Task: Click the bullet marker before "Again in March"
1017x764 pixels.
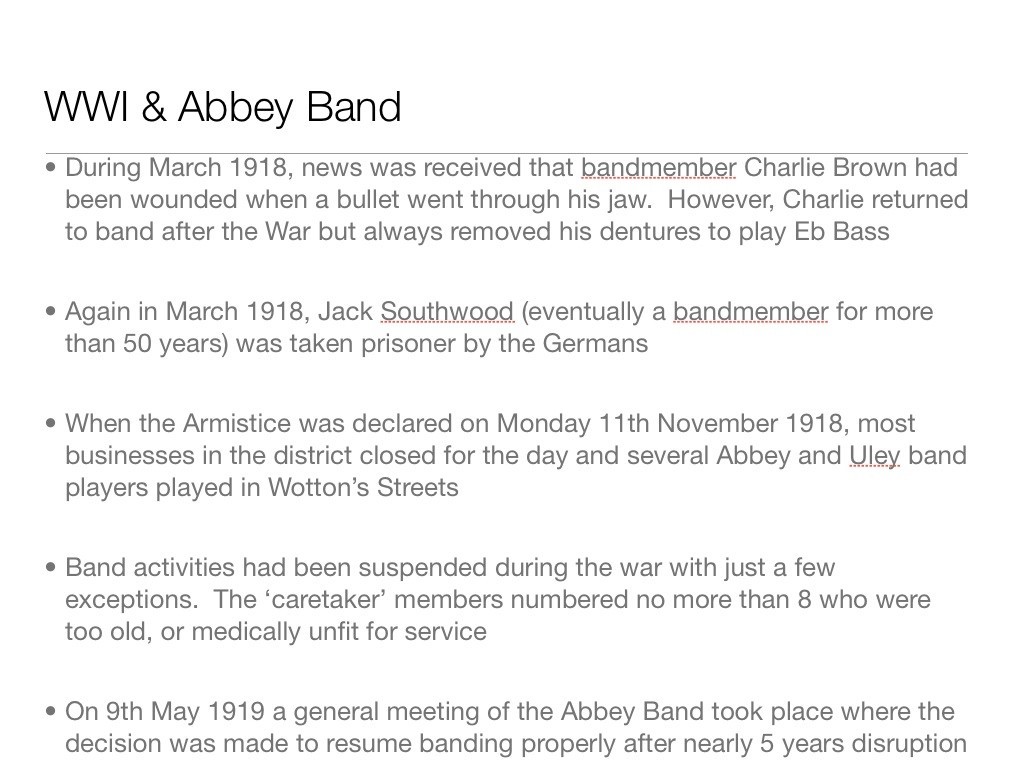Action: click(x=51, y=312)
